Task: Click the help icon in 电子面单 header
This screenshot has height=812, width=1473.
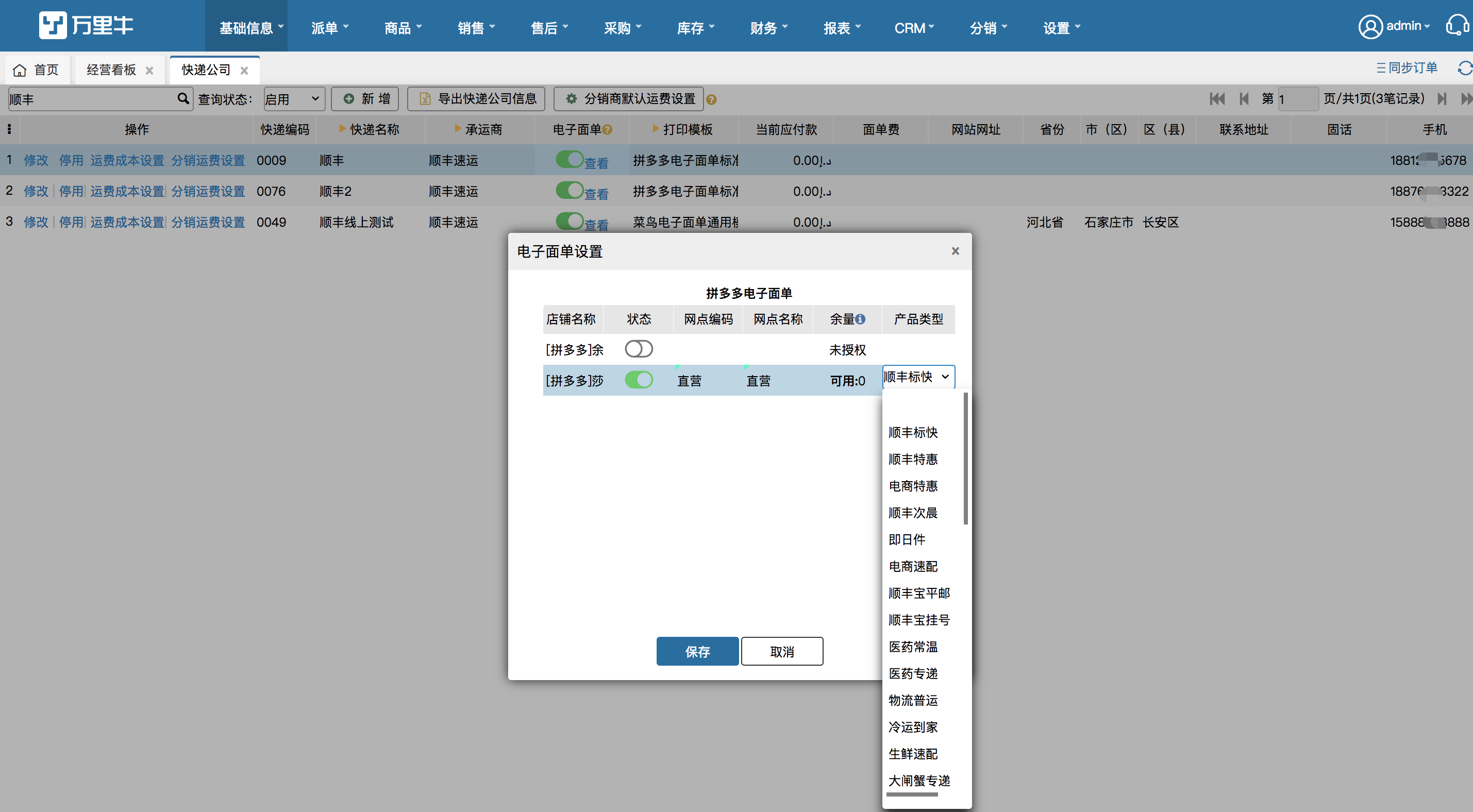Action: (607, 130)
